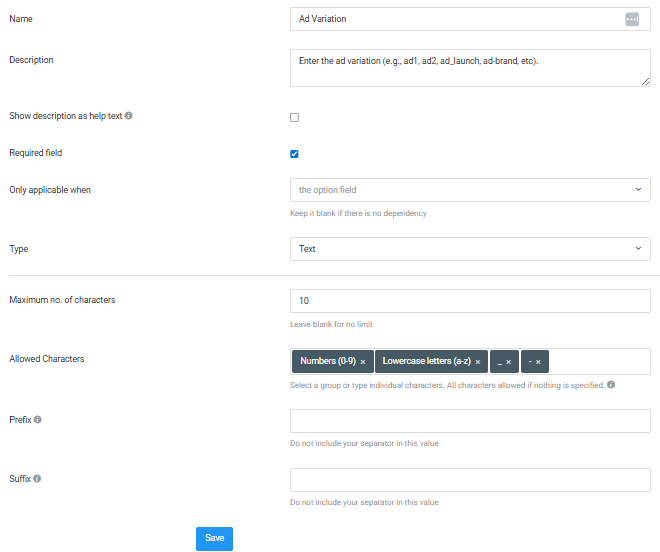660x552 pixels.
Task: Click info icon beside Show description as help text
Action: [x=129, y=115]
